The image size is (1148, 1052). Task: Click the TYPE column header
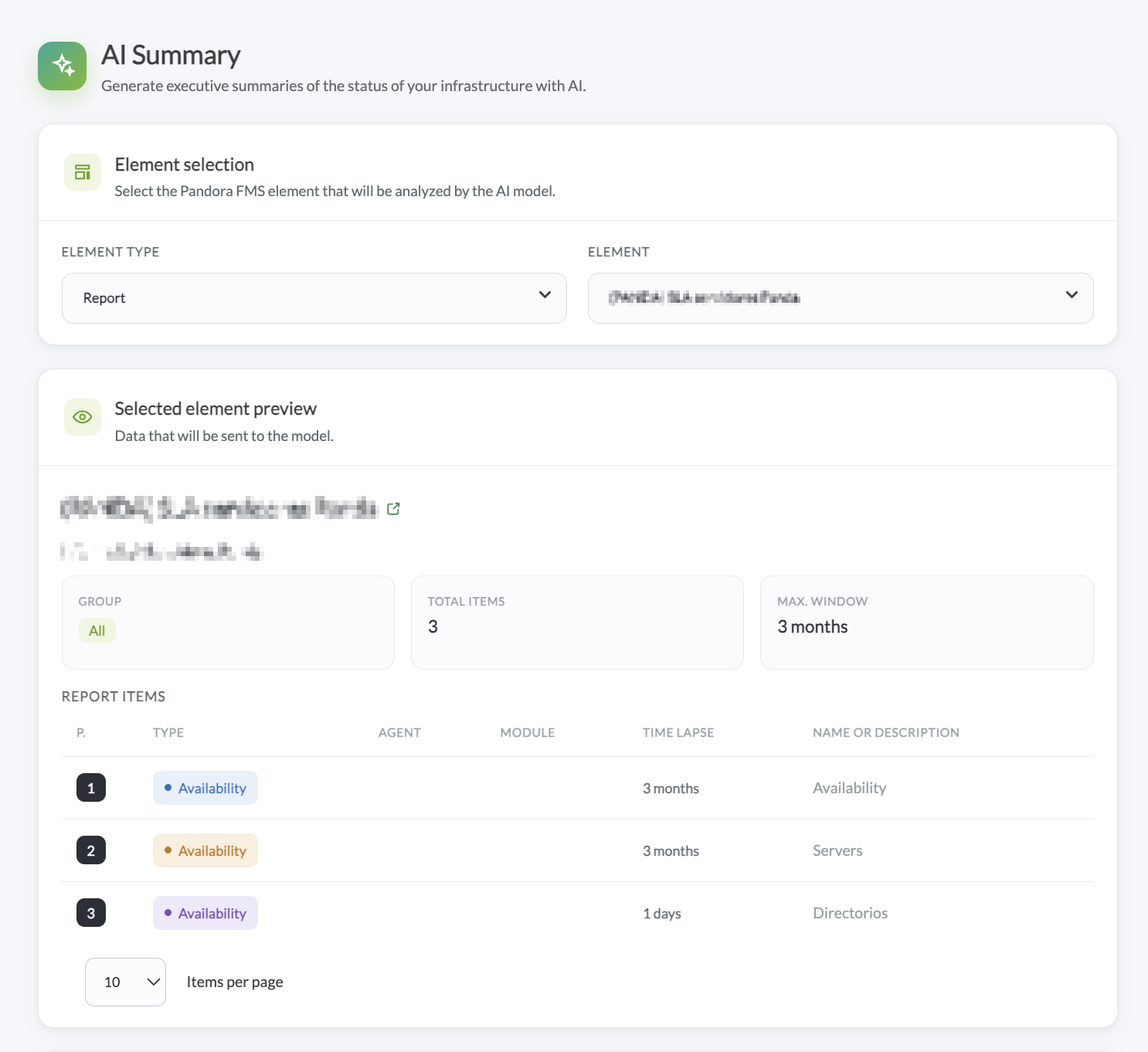168,732
